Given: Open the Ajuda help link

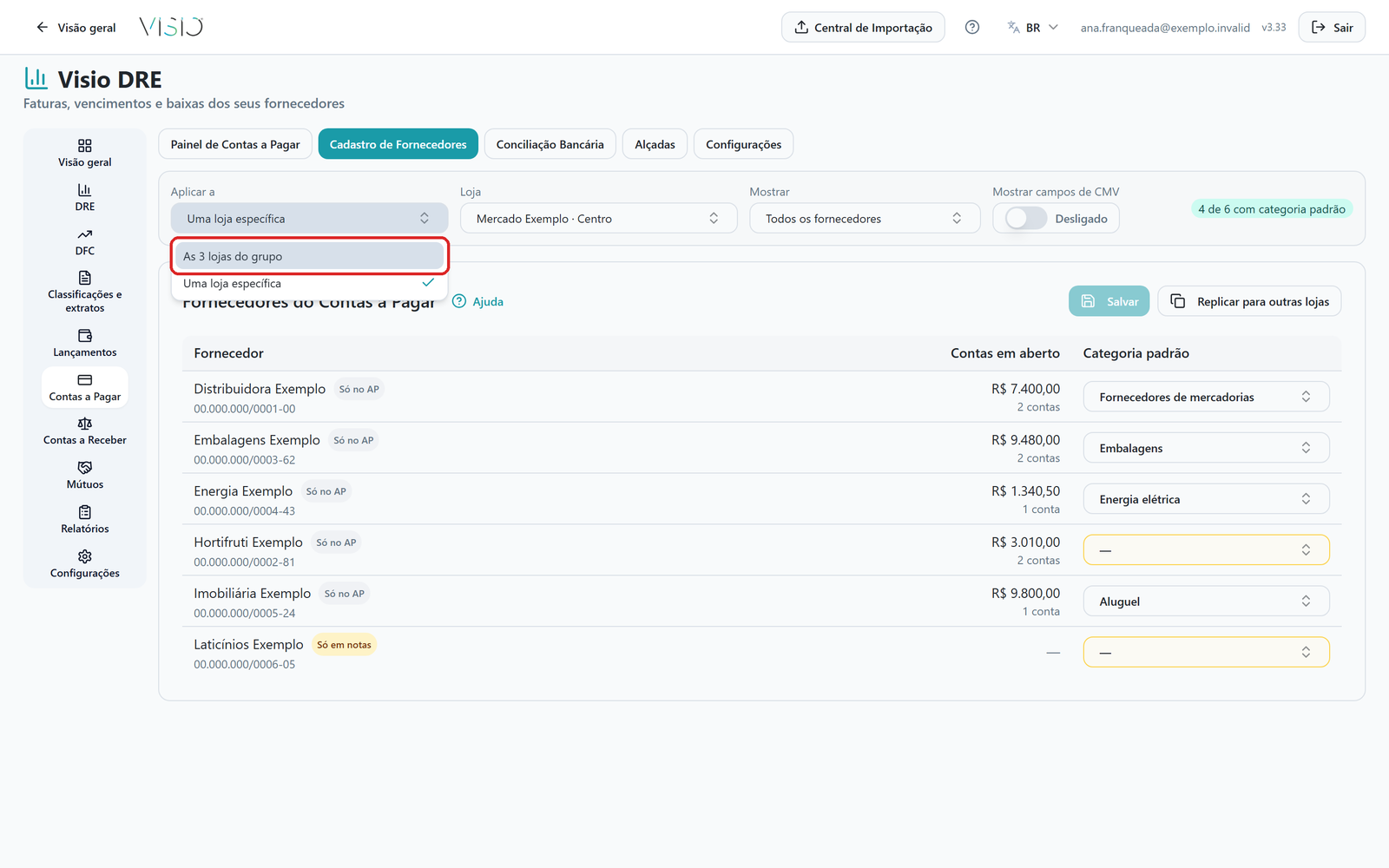Looking at the screenshot, I should click(x=478, y=301).
